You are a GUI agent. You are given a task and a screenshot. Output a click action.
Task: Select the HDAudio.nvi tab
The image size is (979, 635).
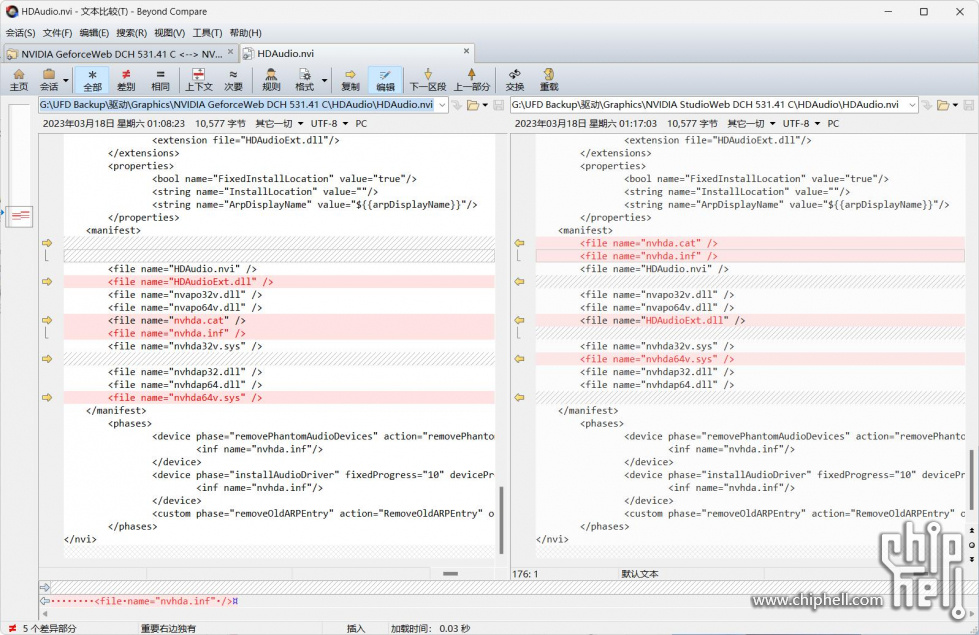click(357, 54)
